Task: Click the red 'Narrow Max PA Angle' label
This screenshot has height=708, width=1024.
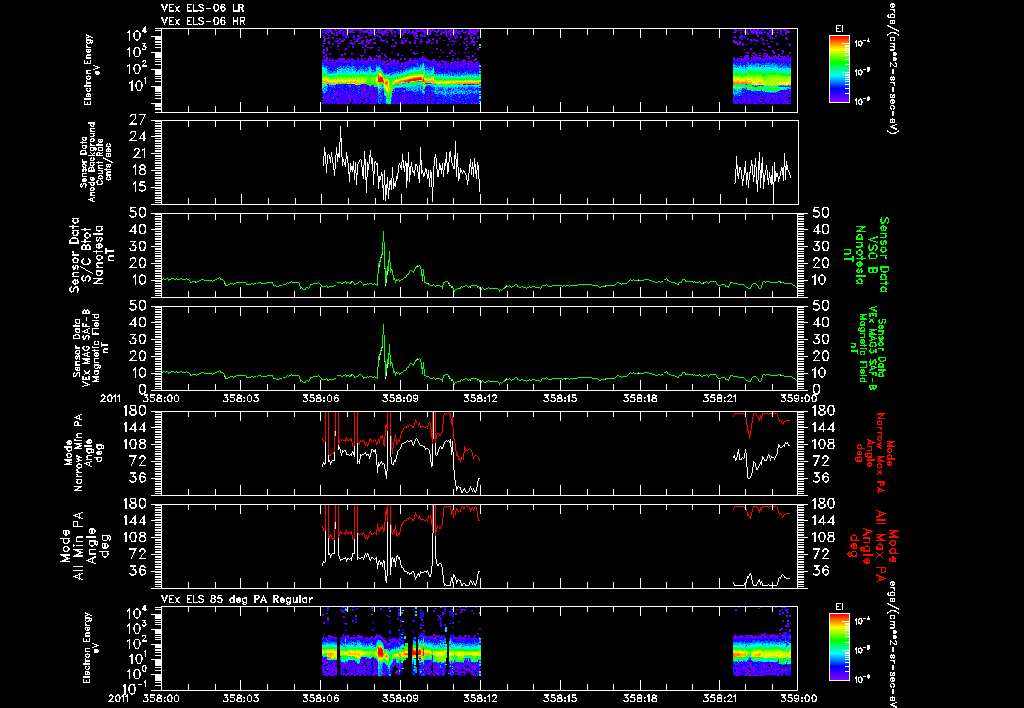Action: click(875, 452)
